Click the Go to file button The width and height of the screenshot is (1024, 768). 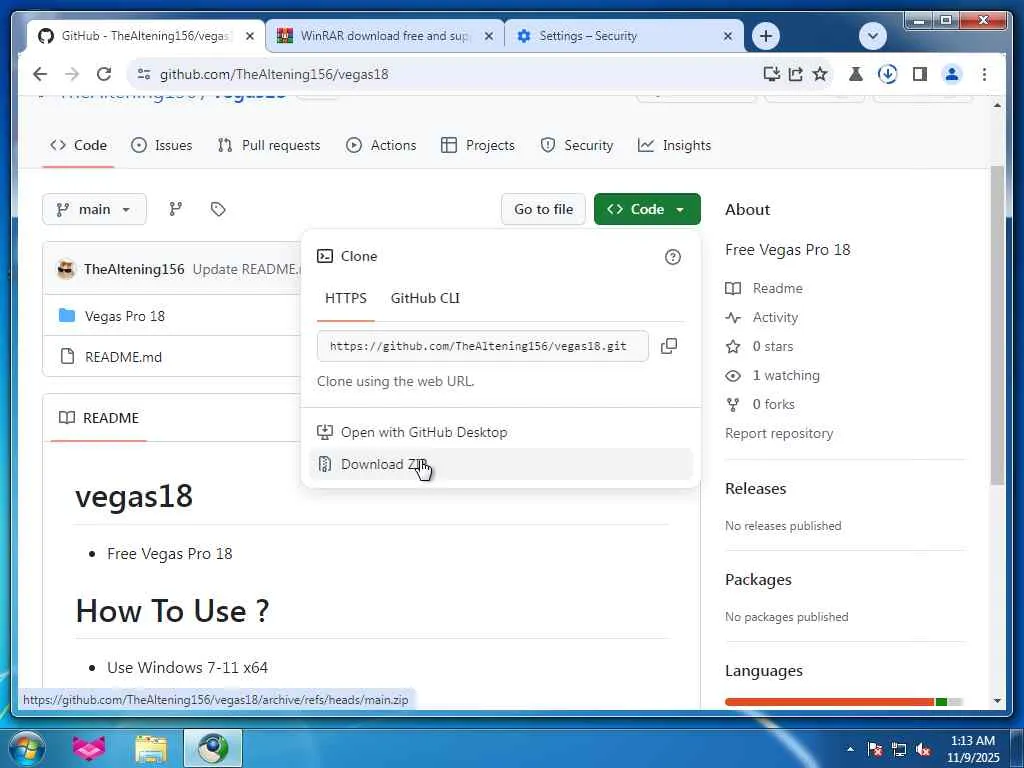pyautogui.click(x=543, y=209)
